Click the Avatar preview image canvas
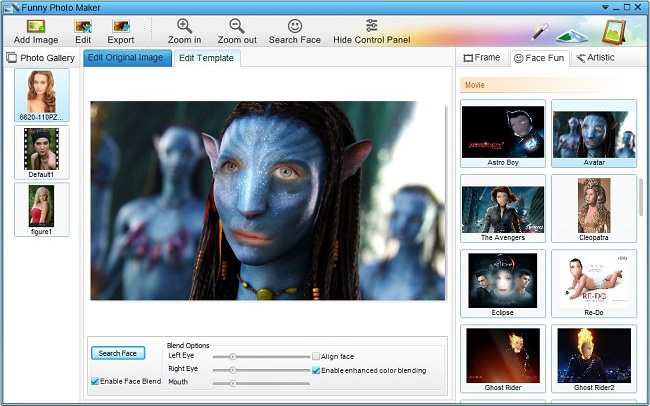Viewport: 650px width, 406px height. (x=268, y=200)
